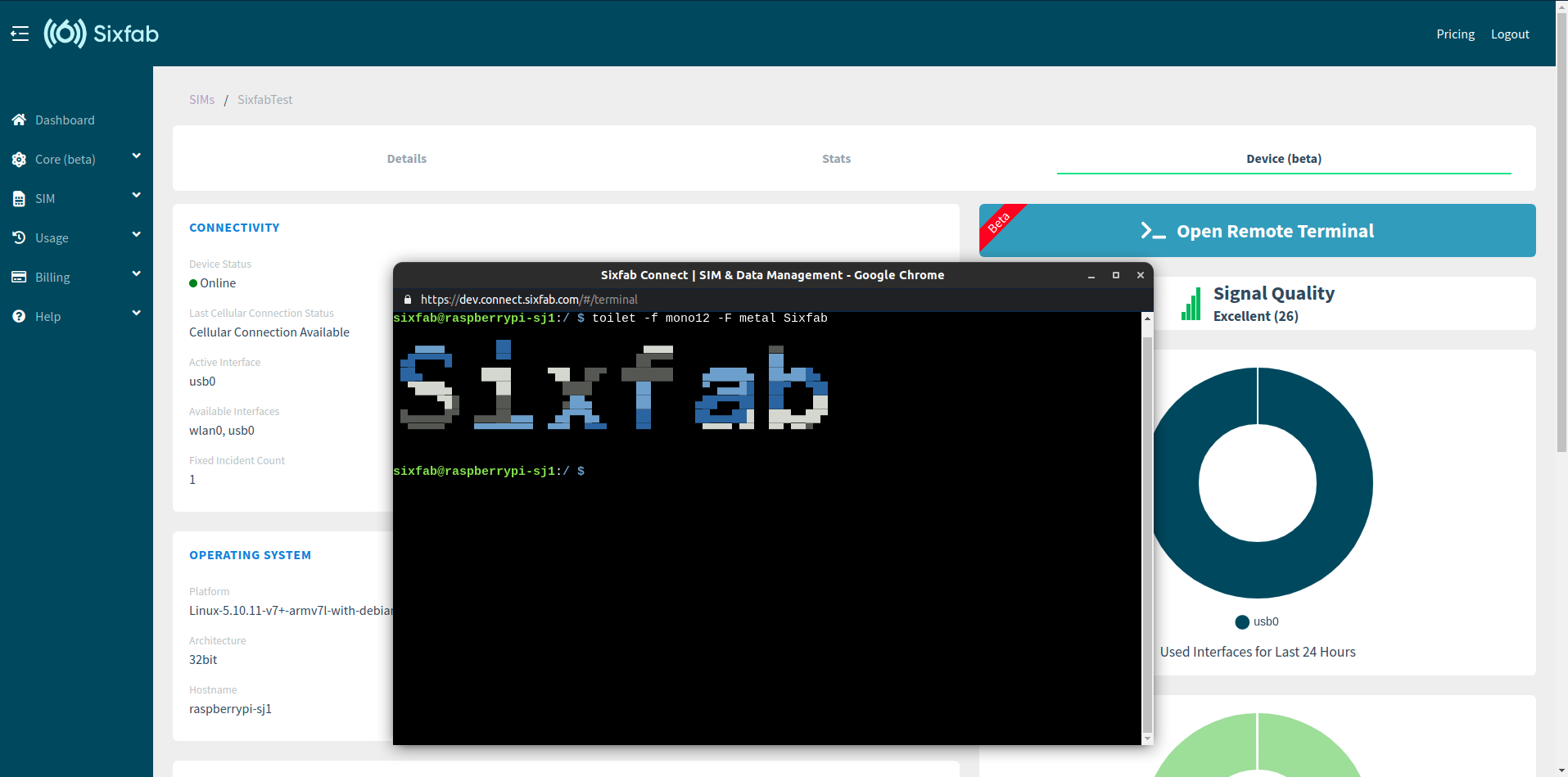The height and width of the screenshot is (777, 1568).
Task: Click the Linux platform value text
Action: [291, 611]
